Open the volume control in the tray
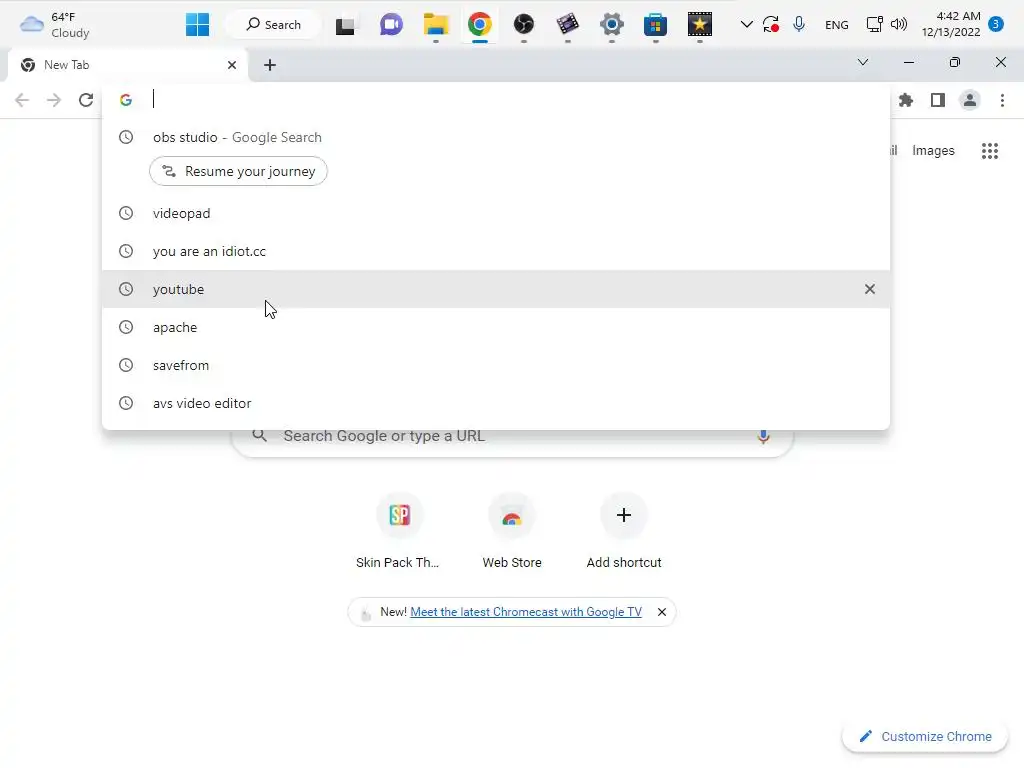The width and height of the screenshot is (1024, 768). [x=899, y=25]
